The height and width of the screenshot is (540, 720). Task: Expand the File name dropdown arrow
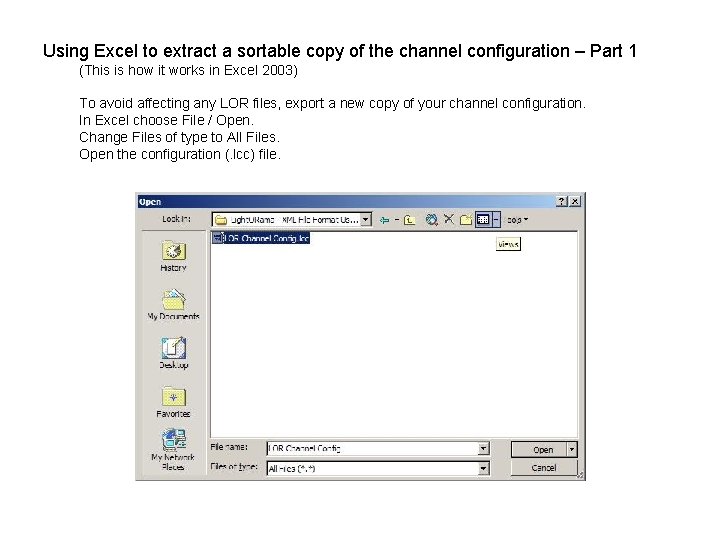click(484, 449)
